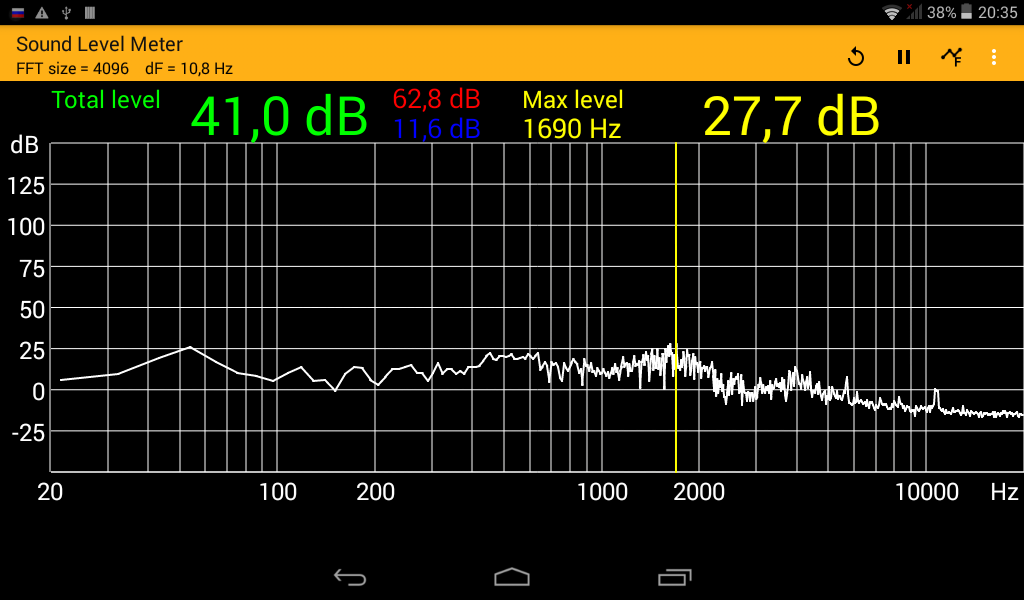
Task: Click the 'Hz' axis unit label
Action: point(1004,492)
